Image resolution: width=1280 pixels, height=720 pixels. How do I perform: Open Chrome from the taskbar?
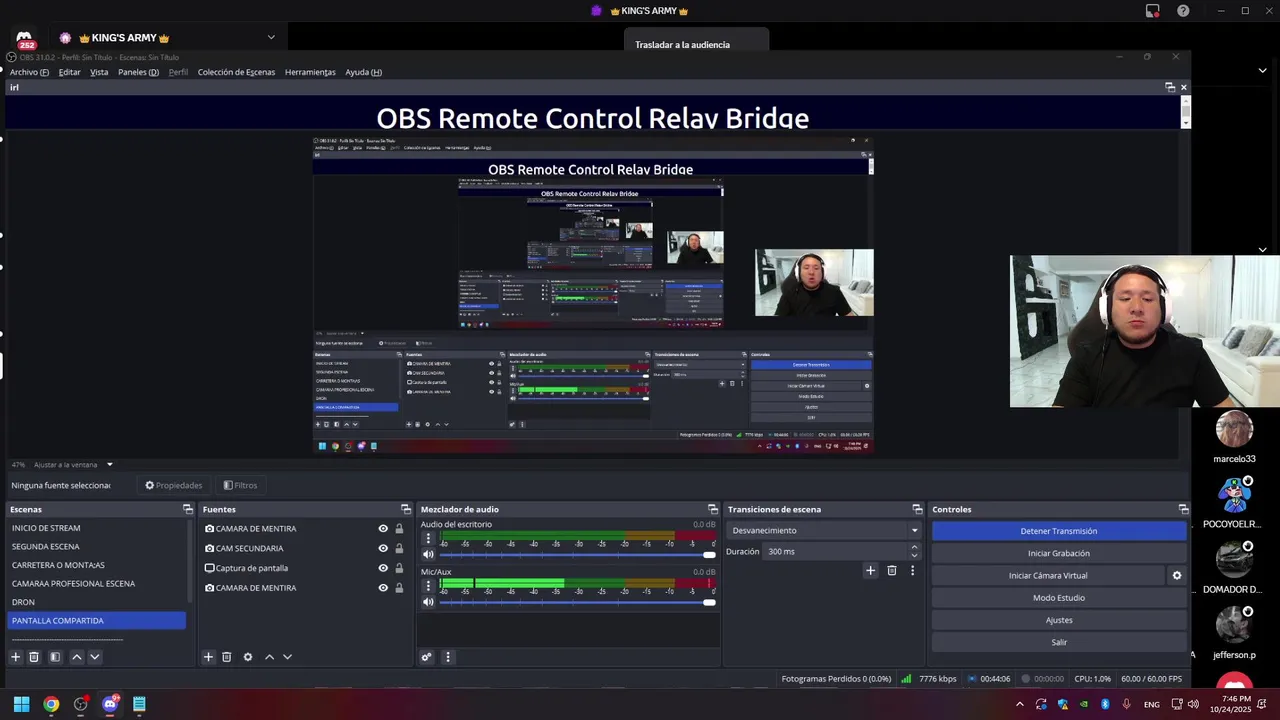point(51,704)
